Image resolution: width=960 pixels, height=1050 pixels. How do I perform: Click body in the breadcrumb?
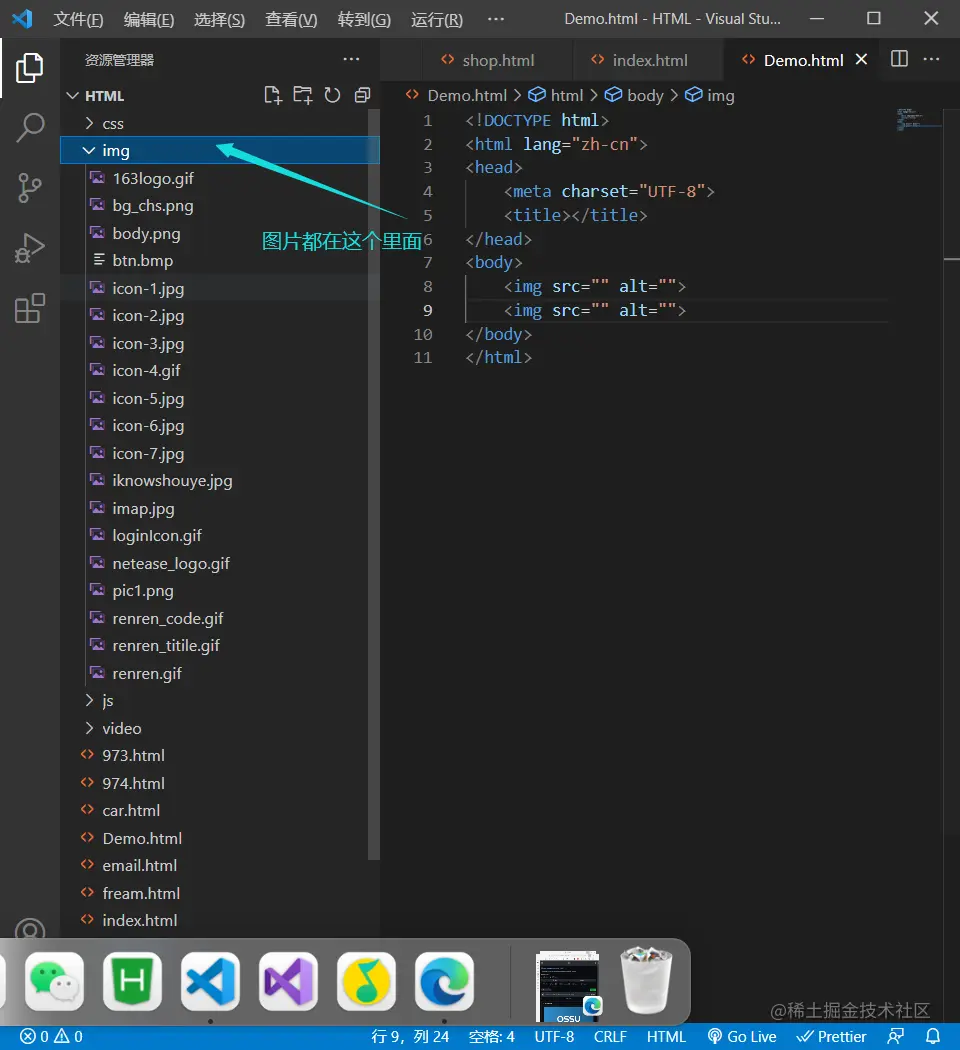tap(633, 96)
